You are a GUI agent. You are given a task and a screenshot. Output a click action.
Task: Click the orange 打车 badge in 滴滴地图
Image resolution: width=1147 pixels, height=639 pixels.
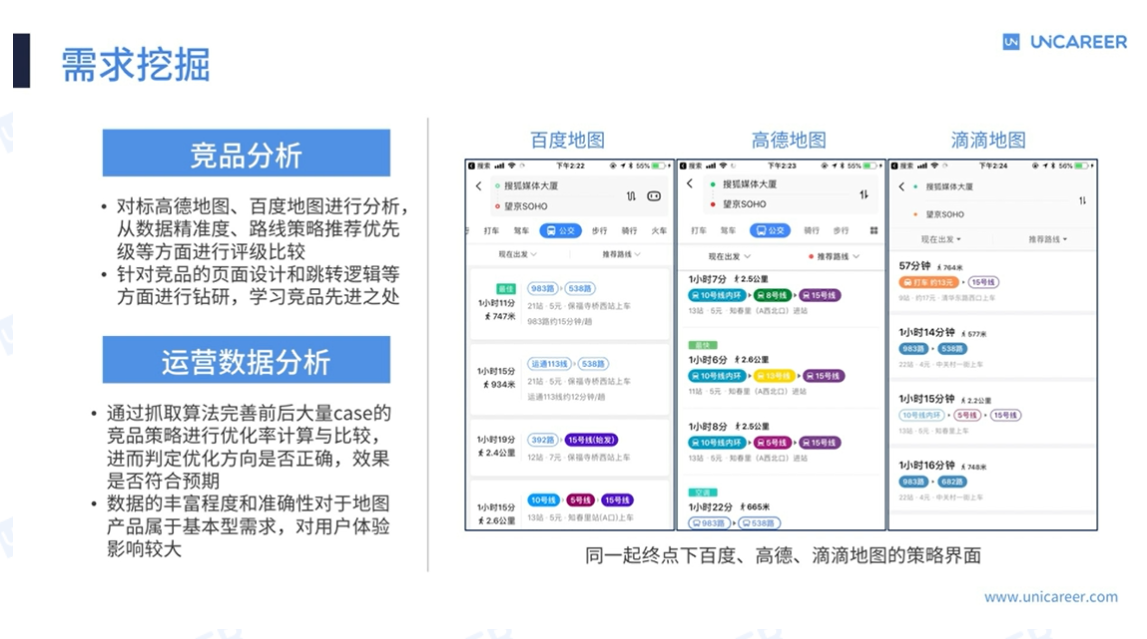pos(928,282)
